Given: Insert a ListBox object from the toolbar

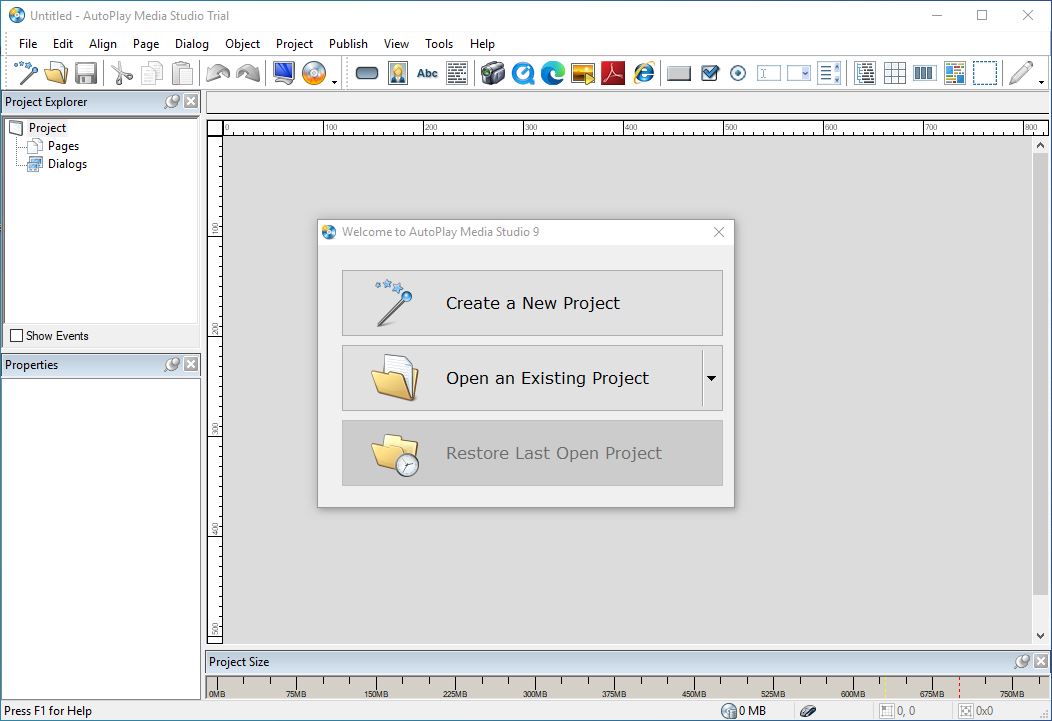Looking at the screenshot, I should point(829,72).
